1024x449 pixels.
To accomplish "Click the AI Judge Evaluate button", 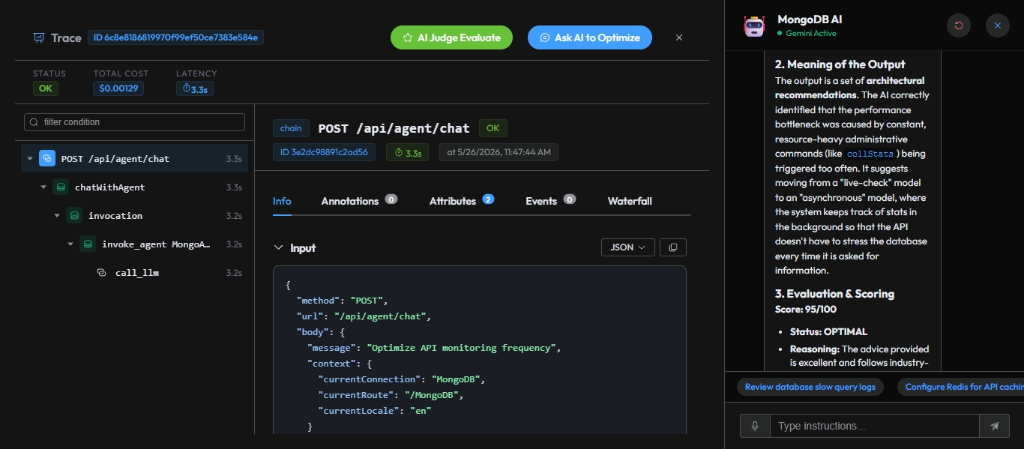I will click(452, 38).
